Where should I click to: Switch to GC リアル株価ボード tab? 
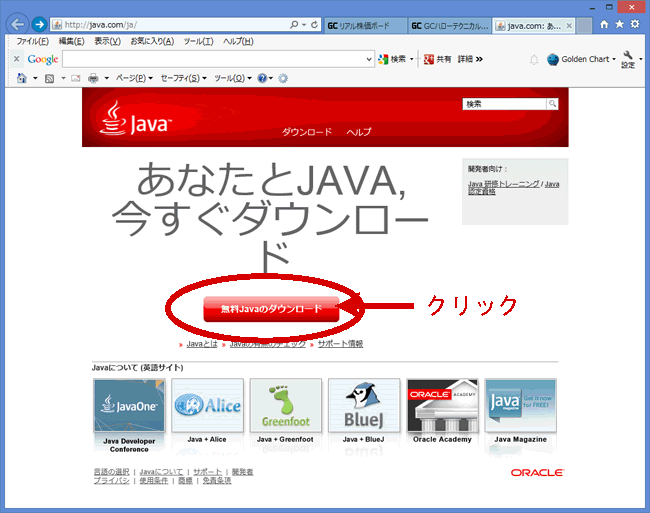tap(366, 26)
